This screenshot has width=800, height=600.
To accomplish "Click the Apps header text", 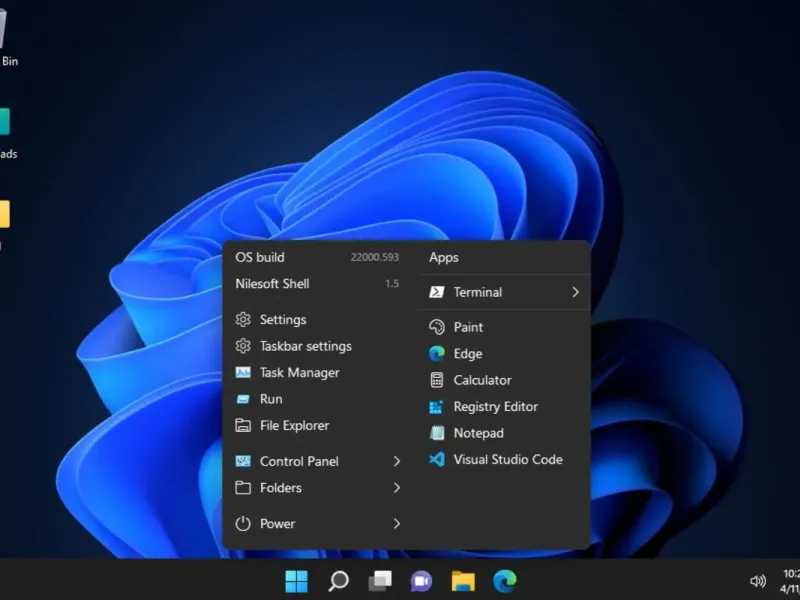I will (x=444, y=258).
